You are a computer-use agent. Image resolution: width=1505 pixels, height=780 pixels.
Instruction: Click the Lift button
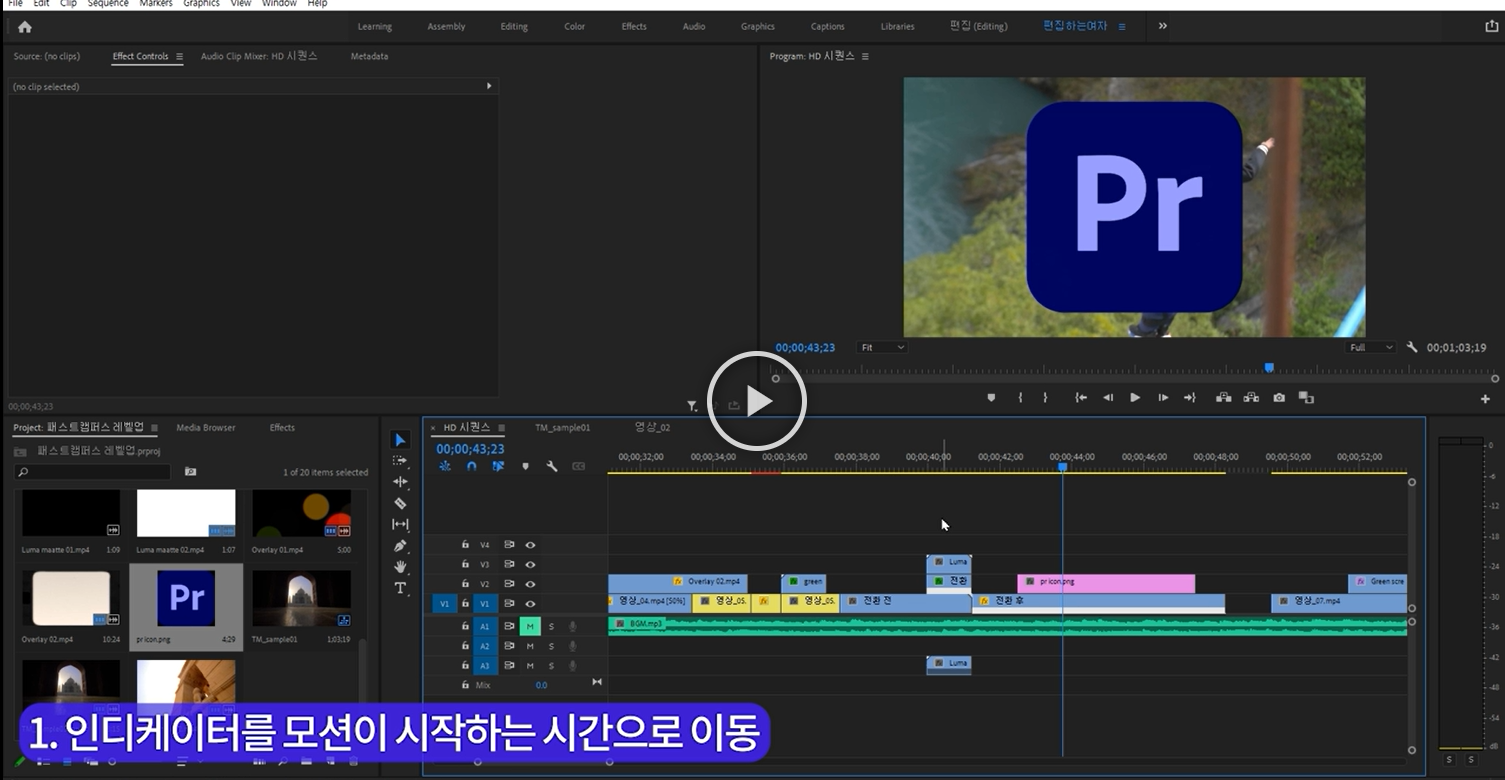point(1223,398)
